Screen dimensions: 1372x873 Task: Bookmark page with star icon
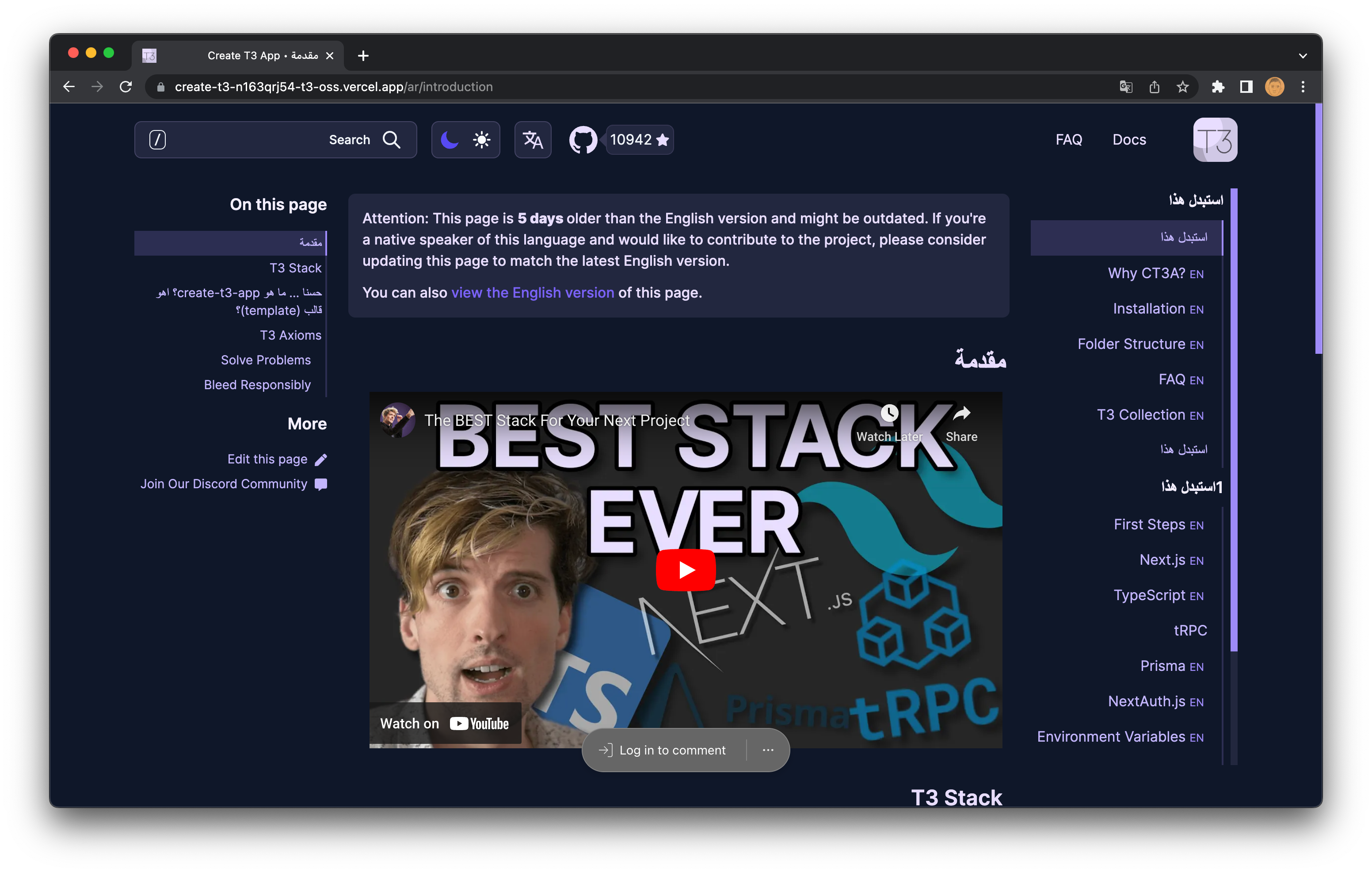[1183, 87]
